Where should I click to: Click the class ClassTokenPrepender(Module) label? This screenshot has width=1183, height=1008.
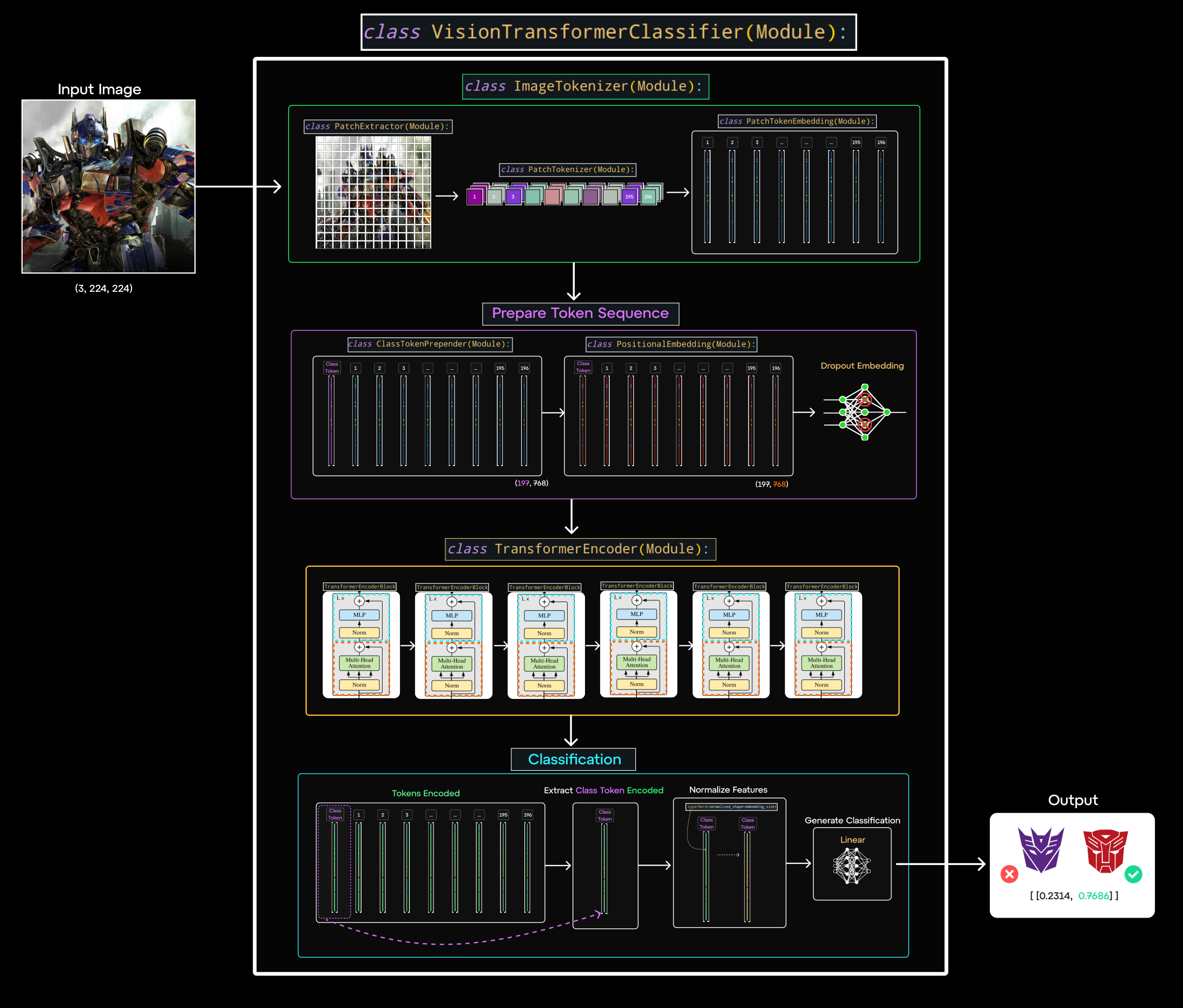coord(430,344)
